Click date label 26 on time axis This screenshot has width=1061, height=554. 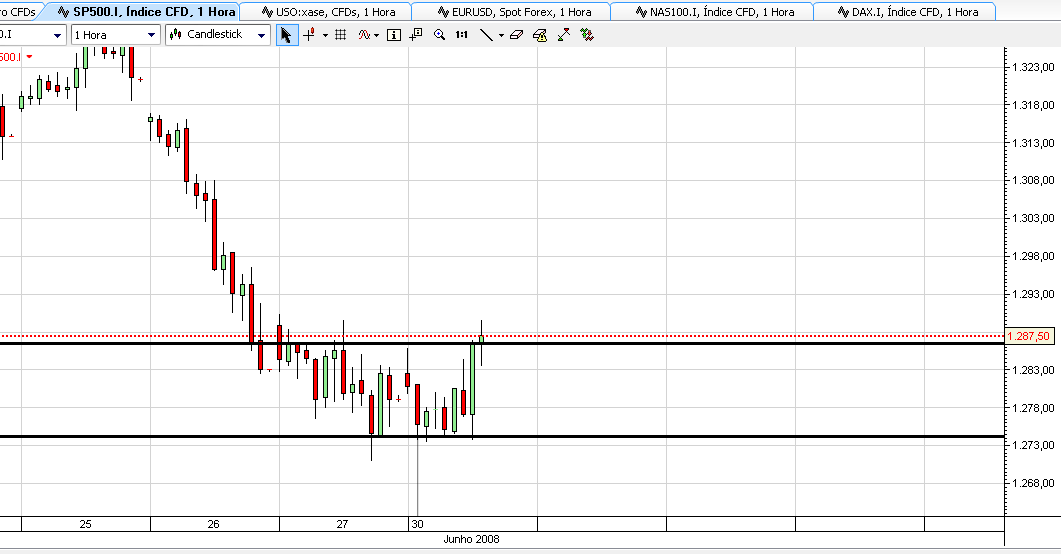pyautogui.click(x=214, y=524)
